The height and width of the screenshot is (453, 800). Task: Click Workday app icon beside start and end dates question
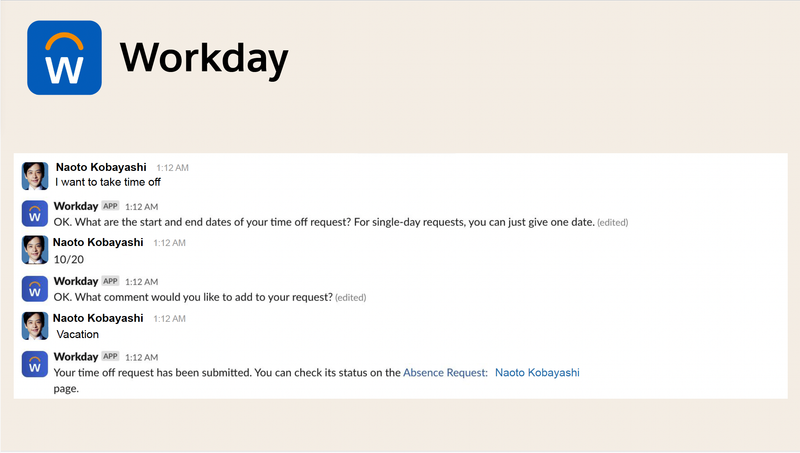[x=35, y=213]
